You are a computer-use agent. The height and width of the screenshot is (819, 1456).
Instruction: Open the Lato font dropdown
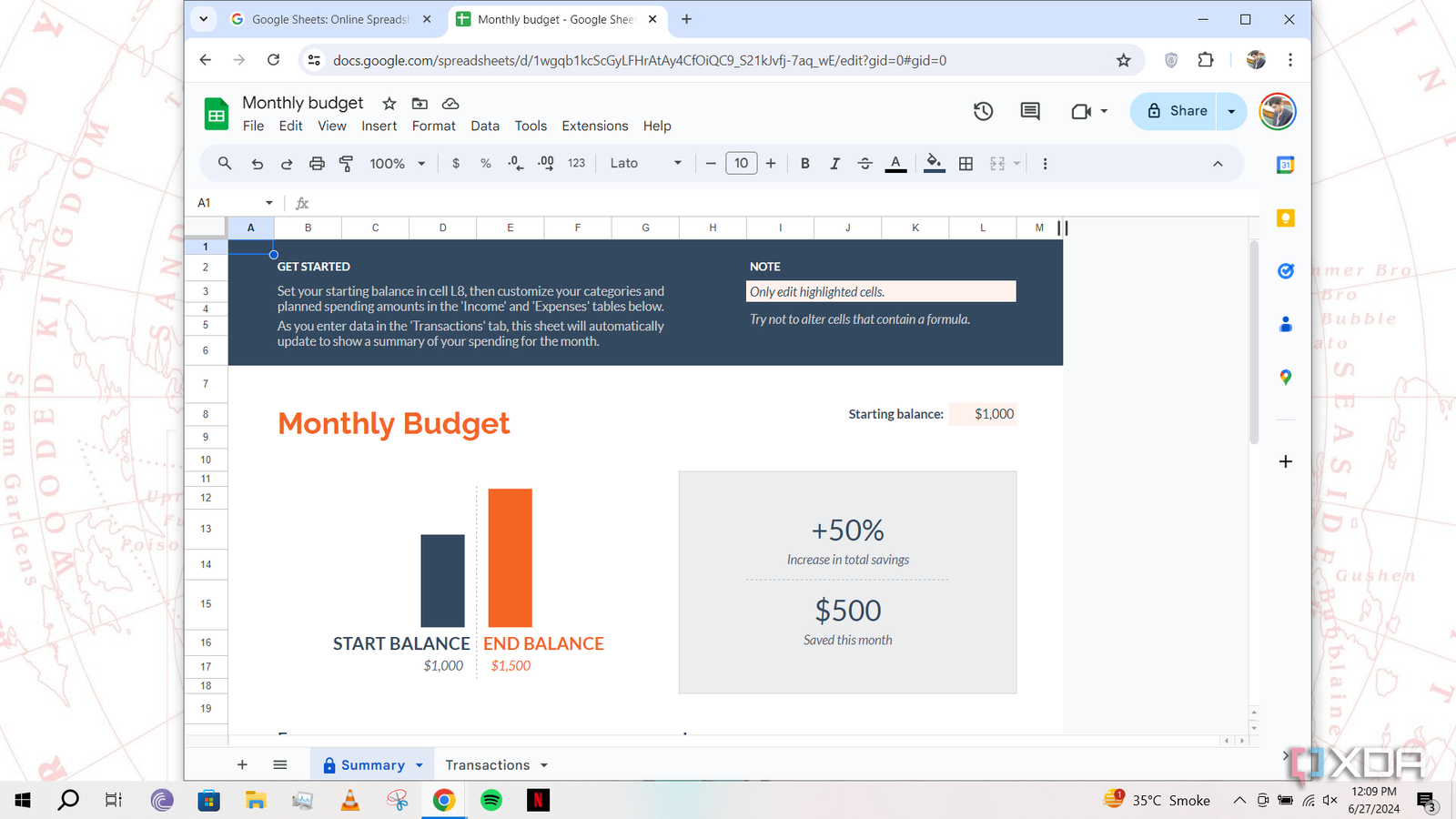tap(645, 164)
